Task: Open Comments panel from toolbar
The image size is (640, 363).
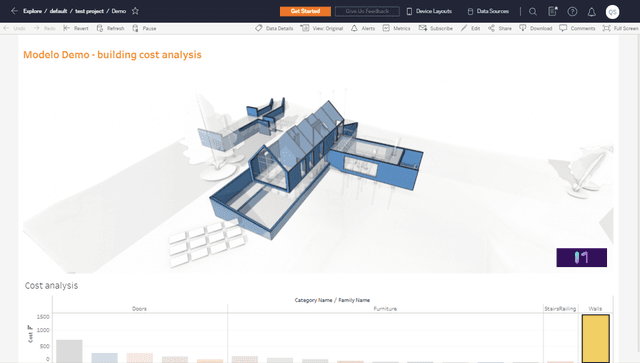Action: 577,28
